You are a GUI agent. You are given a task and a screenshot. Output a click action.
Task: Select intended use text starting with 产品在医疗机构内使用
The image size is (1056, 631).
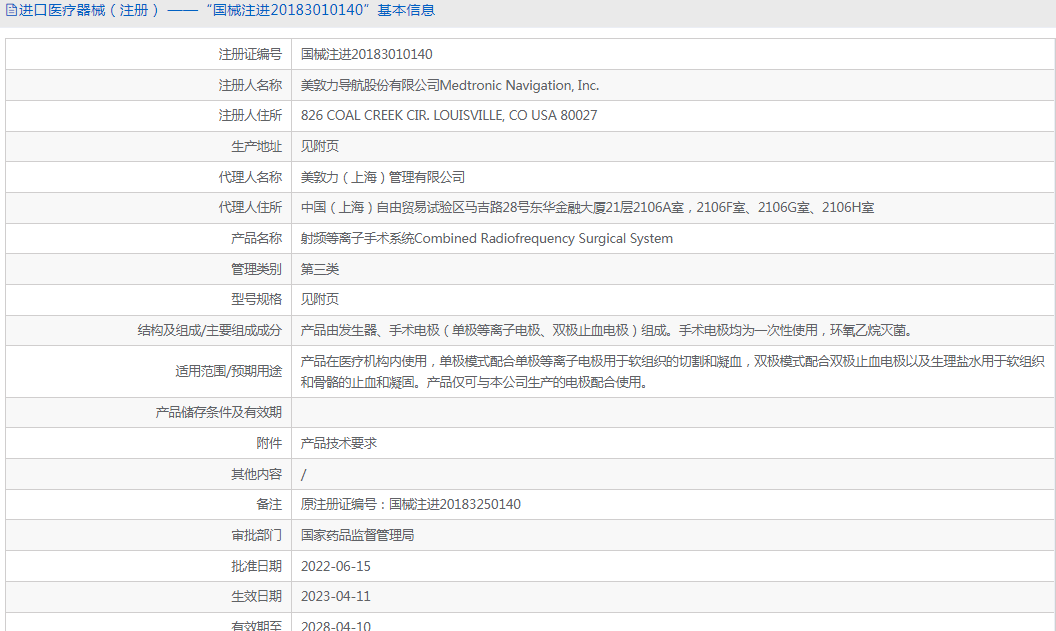[x=672, y=372]
